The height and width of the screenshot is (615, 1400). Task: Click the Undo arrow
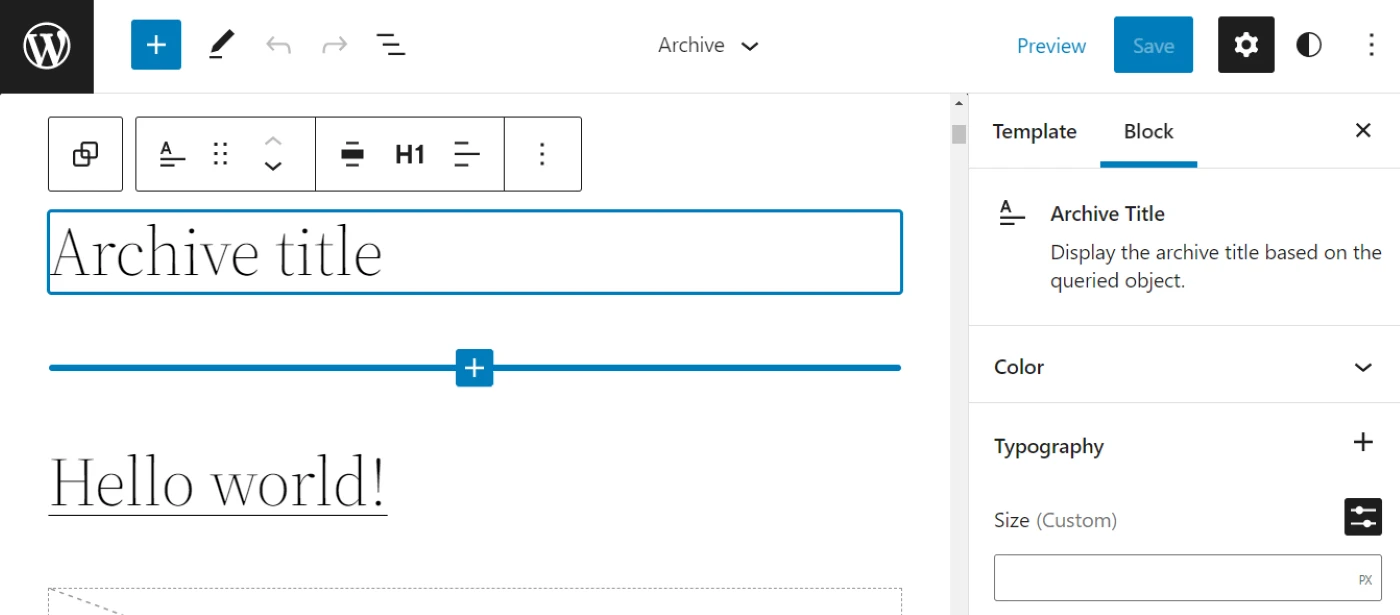(278, 45)
